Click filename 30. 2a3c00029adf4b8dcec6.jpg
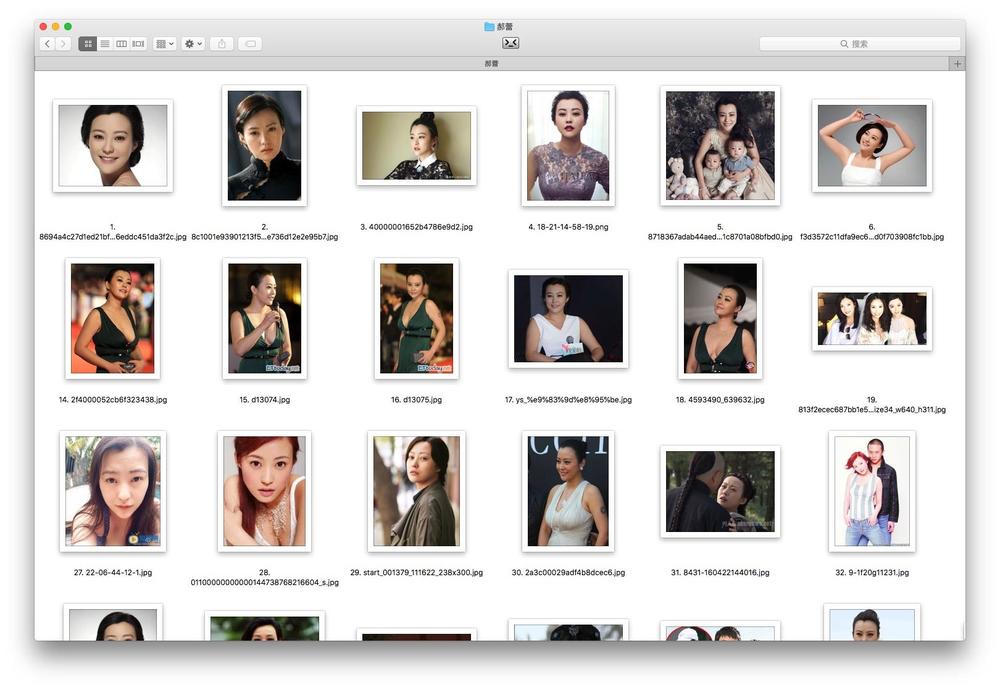Screen dimensions: 1000x690 [568, 573]
